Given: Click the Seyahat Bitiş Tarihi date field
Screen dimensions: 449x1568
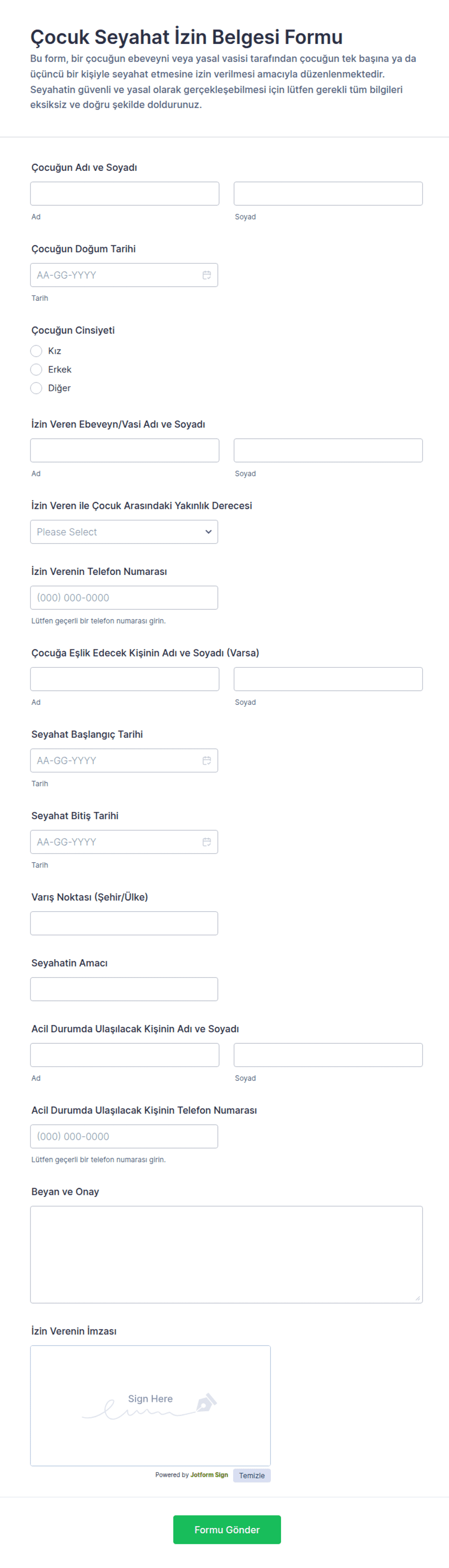Looking at the screenshot, I should 115,842.
